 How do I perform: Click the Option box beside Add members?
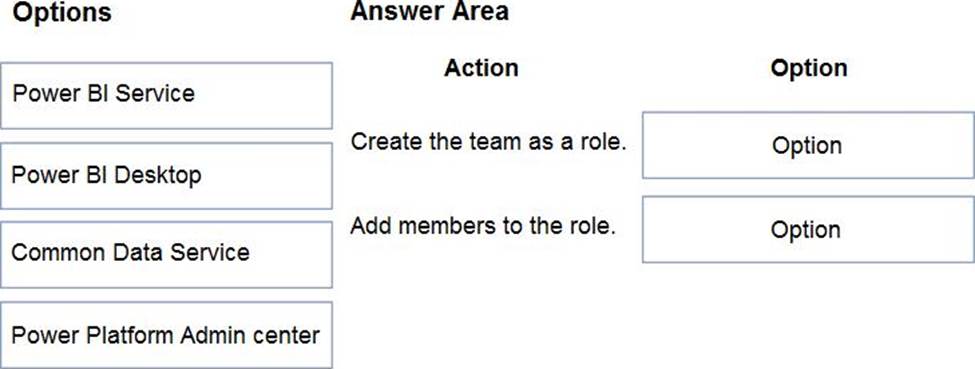click(x=808, y=229)
